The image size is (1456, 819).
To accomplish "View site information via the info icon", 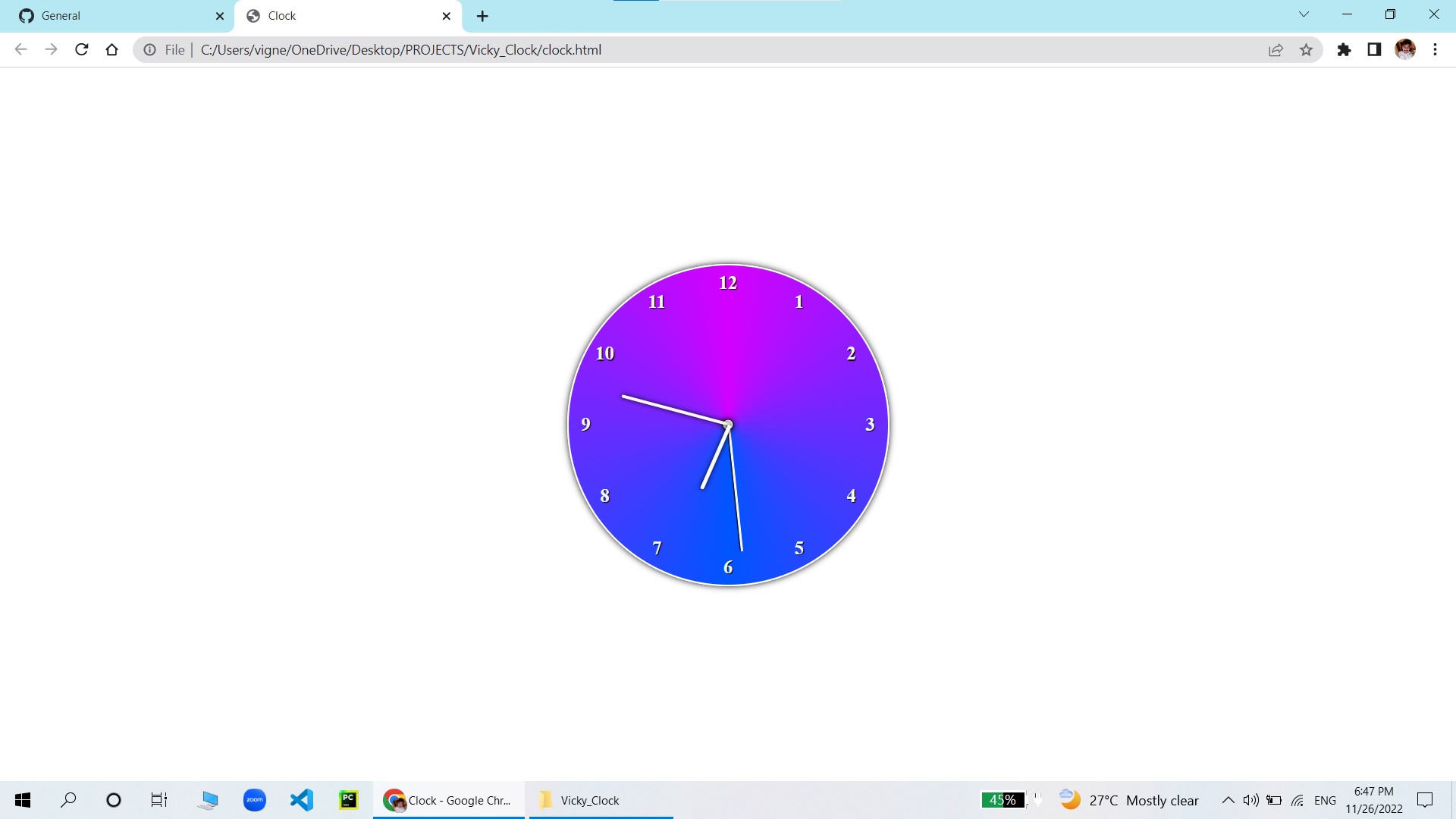I will pos(149,49).
